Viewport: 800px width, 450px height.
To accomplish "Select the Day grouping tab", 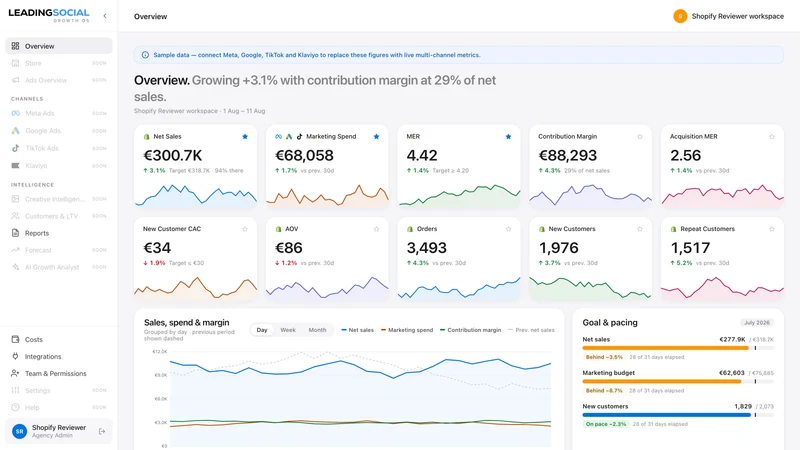I will (x=262, y=330).
